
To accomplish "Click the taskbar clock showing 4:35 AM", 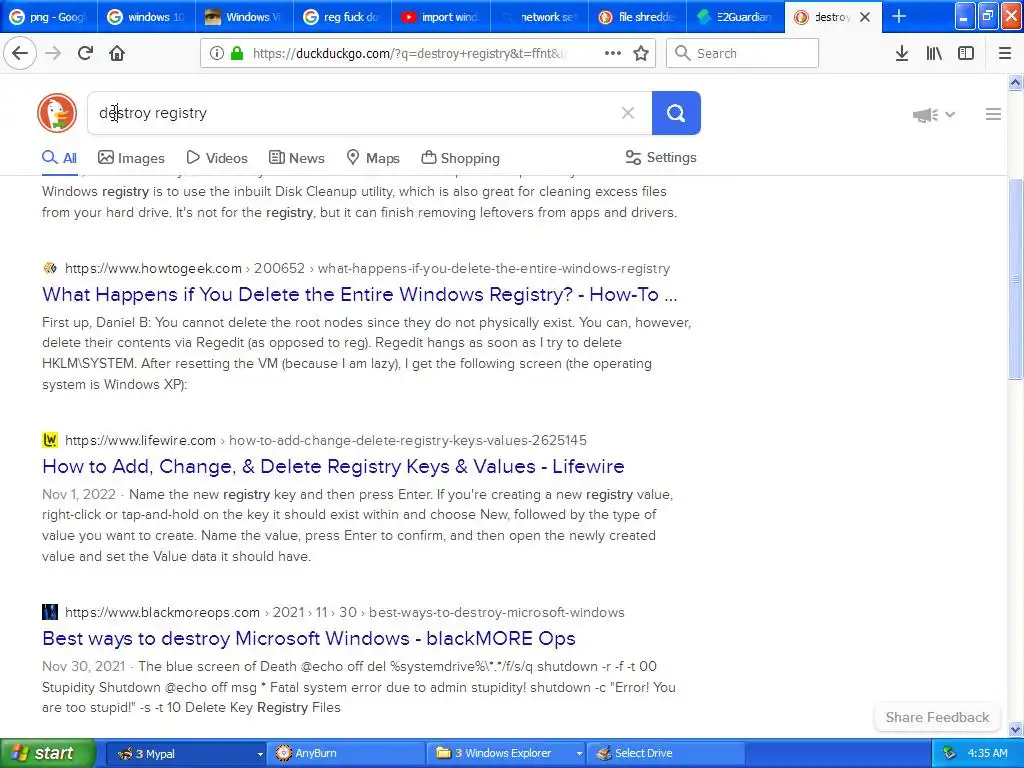I will point(987,753).
